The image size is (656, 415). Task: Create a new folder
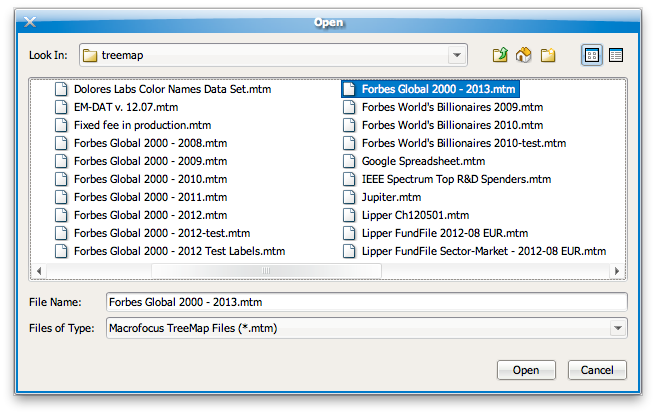547,55
